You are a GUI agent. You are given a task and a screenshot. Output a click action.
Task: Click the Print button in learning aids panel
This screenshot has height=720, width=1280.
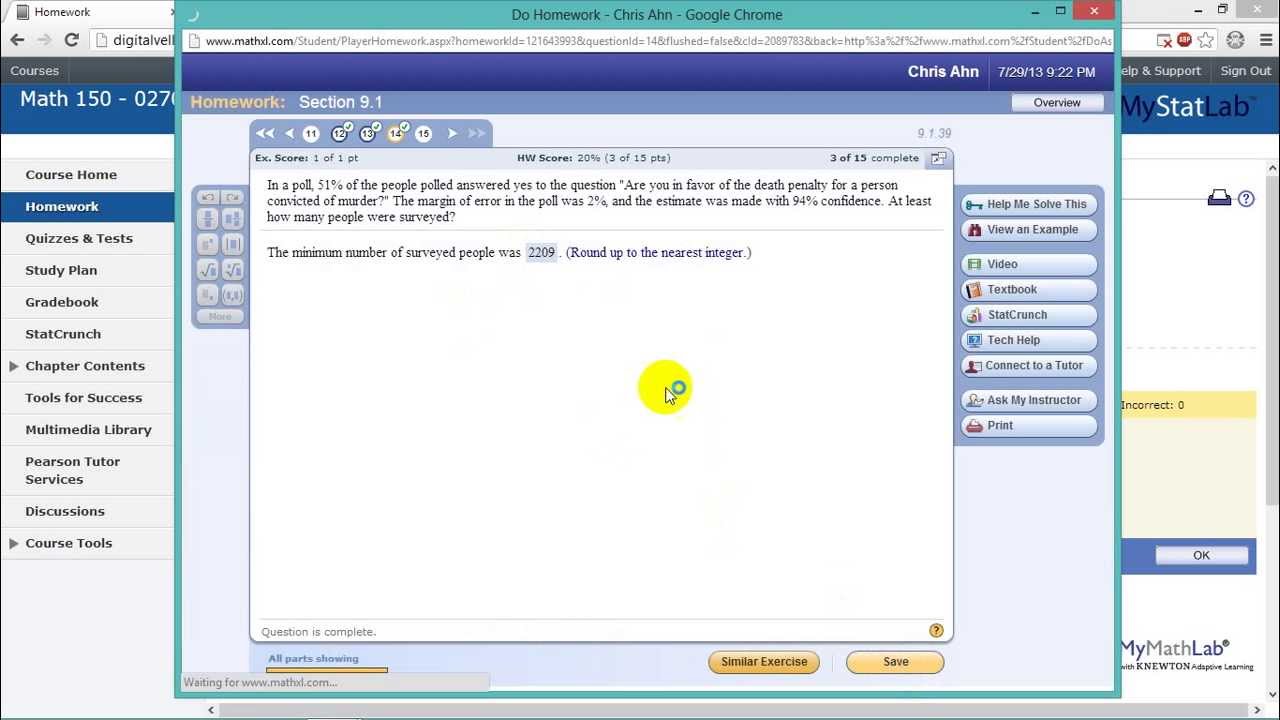point(1029,425)
